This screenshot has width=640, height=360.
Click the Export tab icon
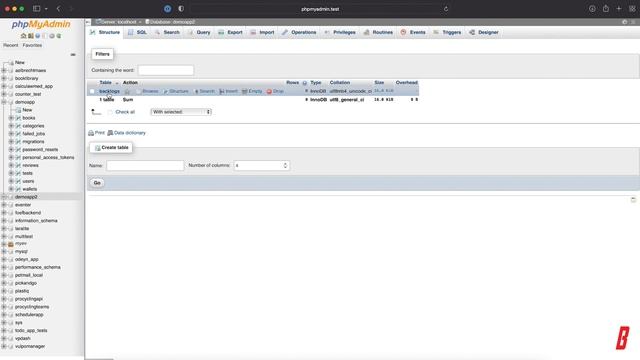pos(221,32)
